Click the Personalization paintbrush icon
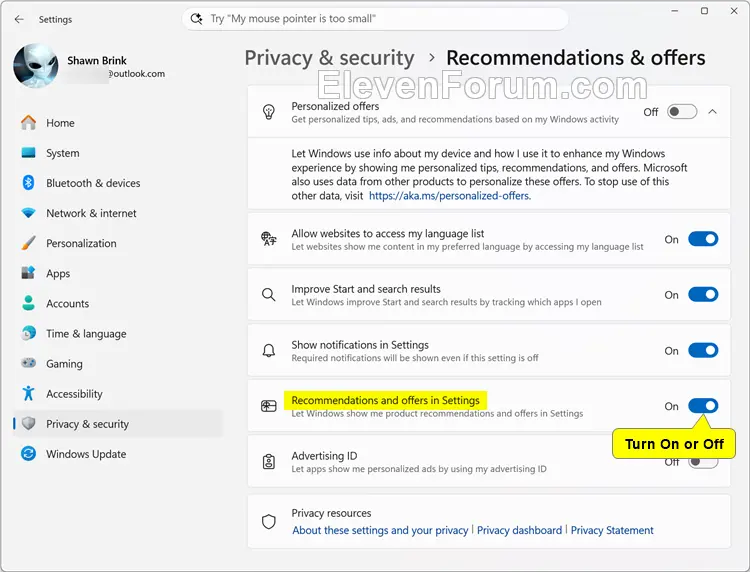 [x=29, y=243]
